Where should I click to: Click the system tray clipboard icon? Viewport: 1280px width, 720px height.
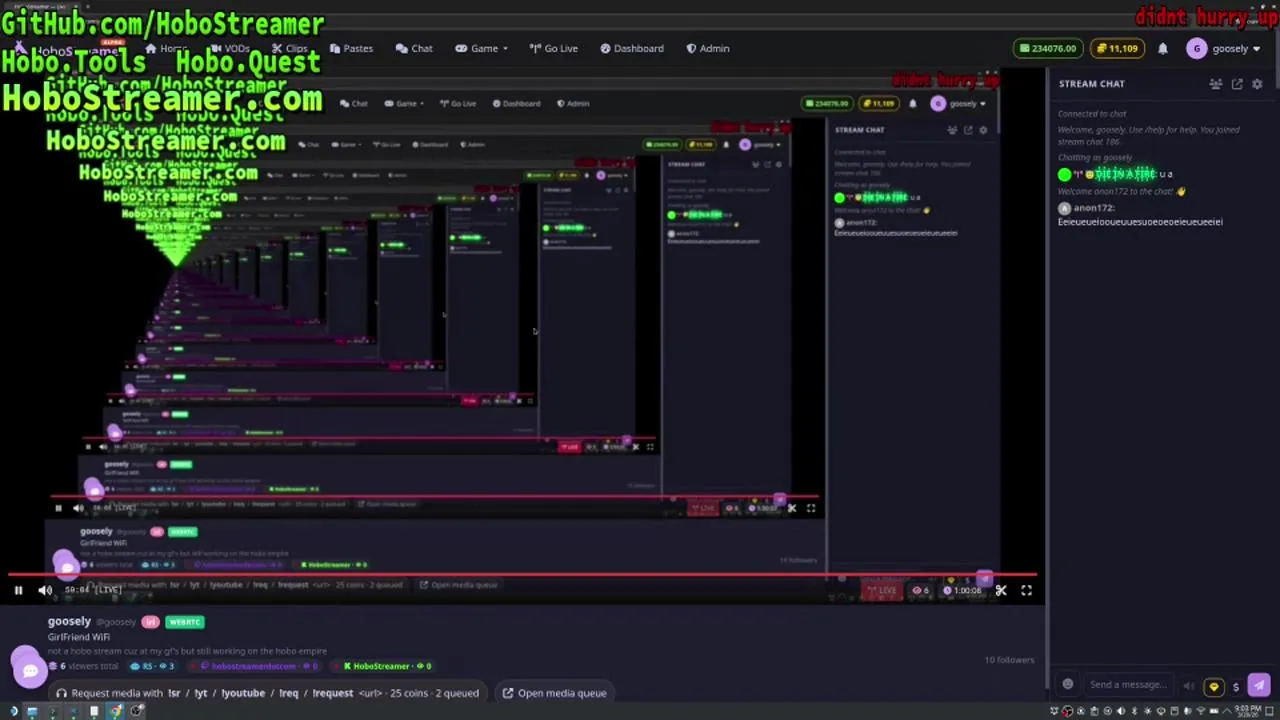click(1094, 711)
